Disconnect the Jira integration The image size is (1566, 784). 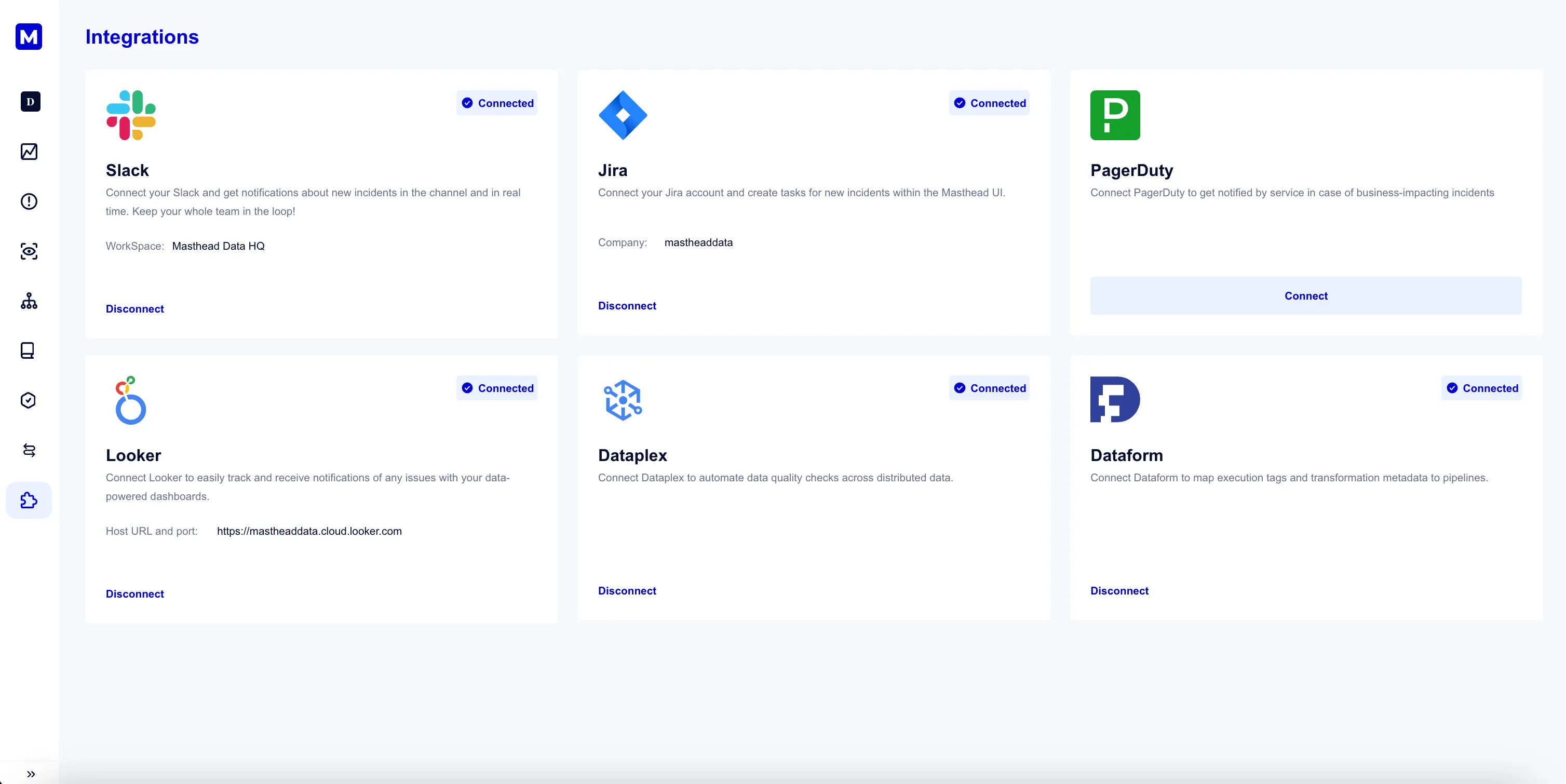[x=627, y=306]
